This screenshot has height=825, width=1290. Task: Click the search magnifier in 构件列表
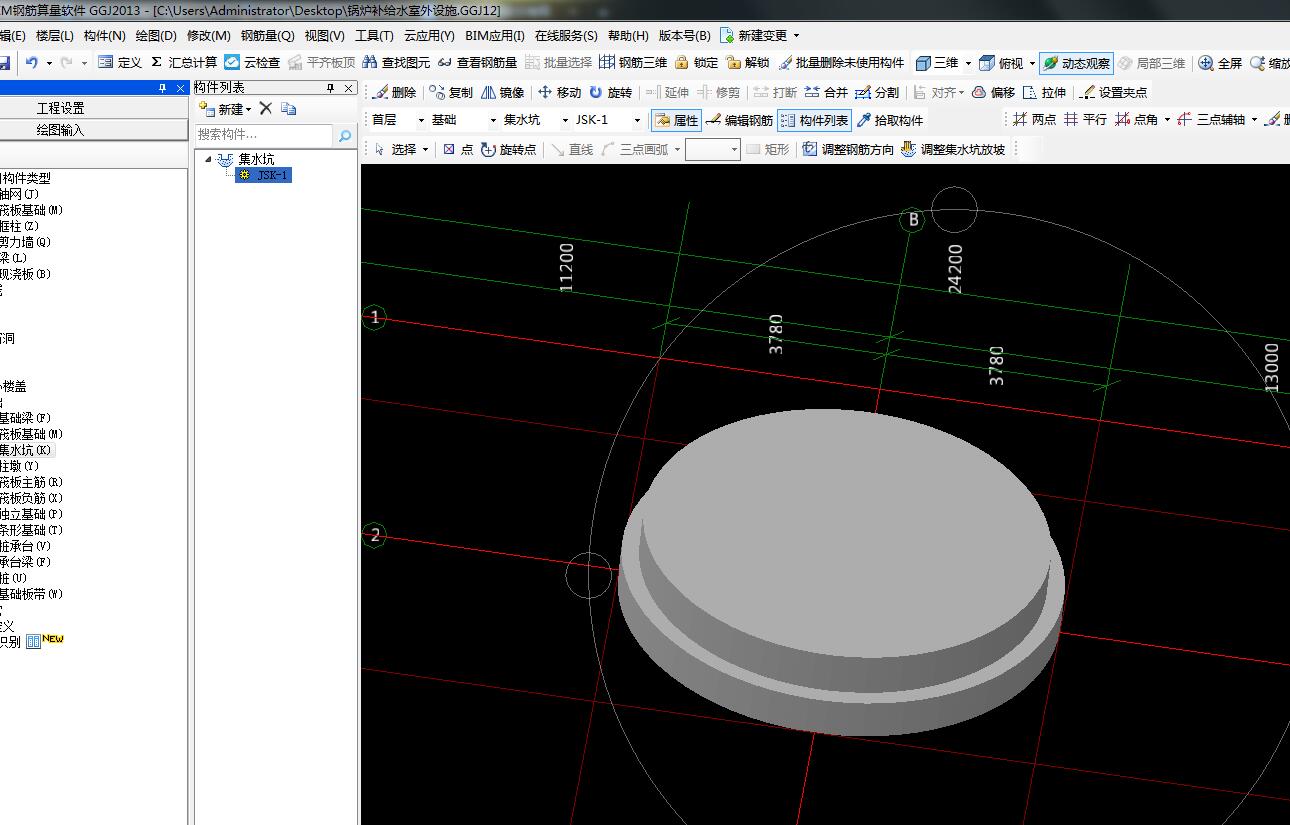click(345, 135)
